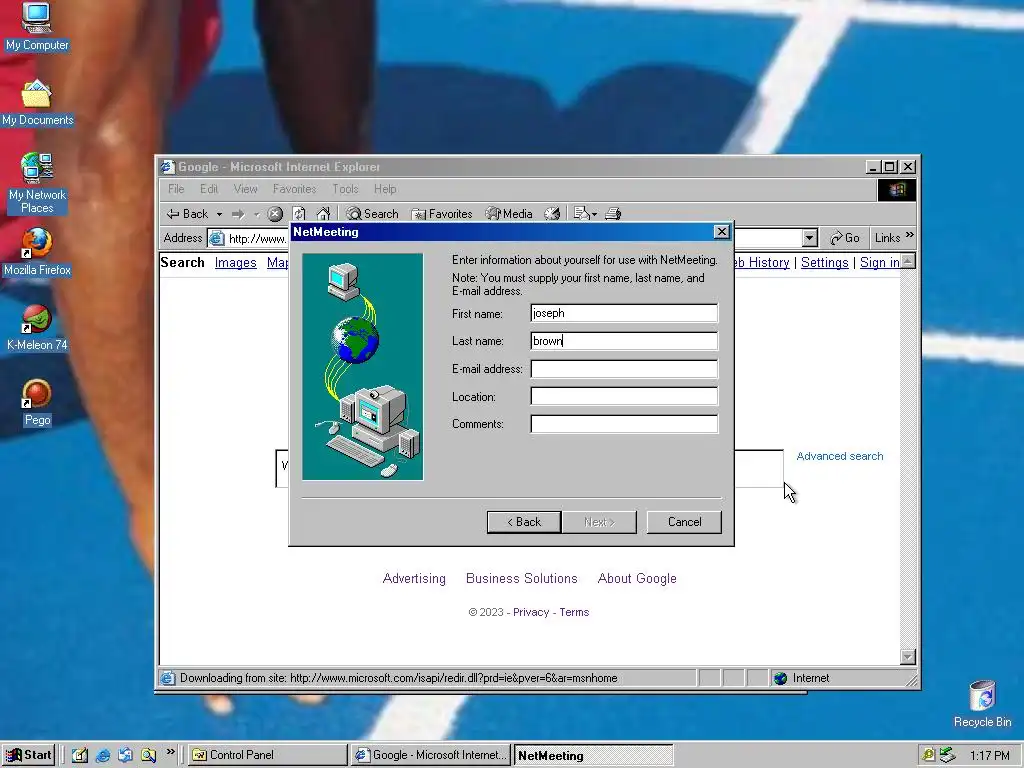Open Google Images link
This screenshot has height=768, width=1024.
pyautogui.click(x=236, y=263)
